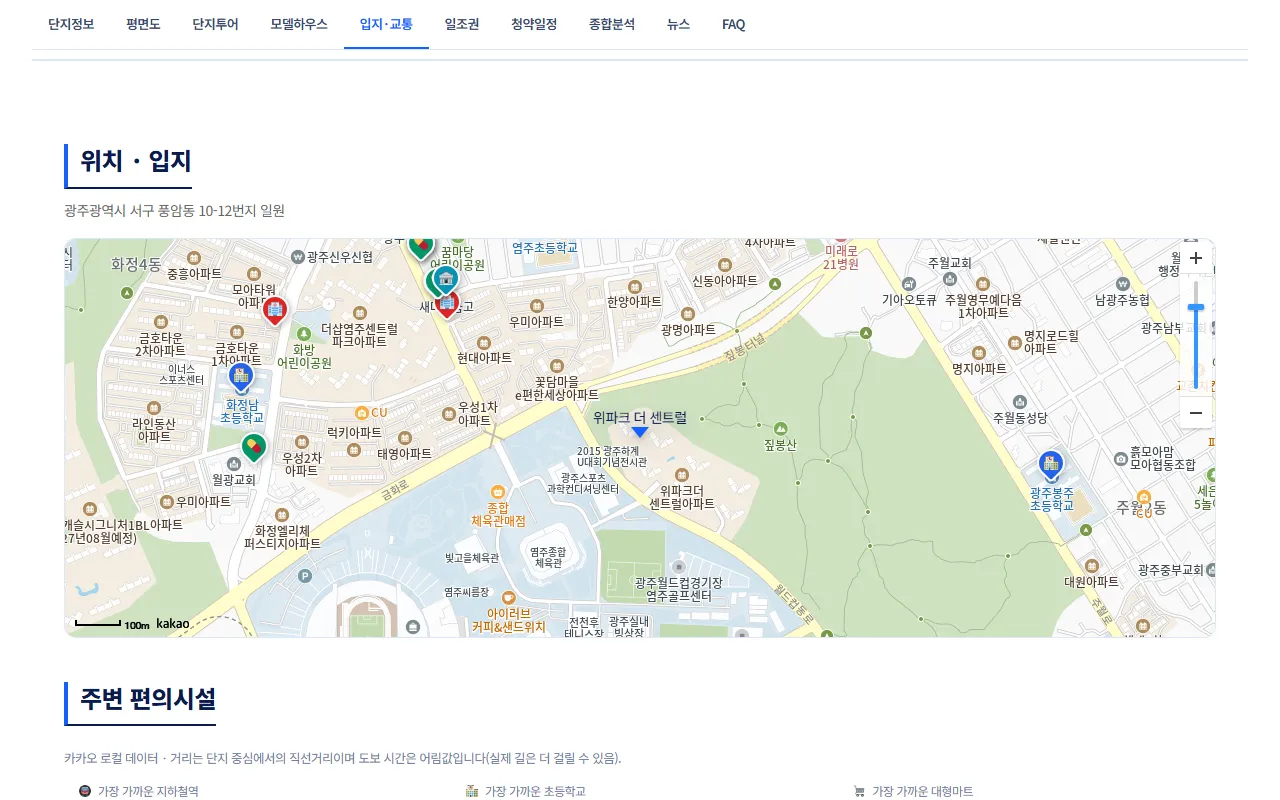This screenshot has height=800, width=1280.
Task: Click the 기아오토큐 car service icon
Action: [x=909, y=284]
